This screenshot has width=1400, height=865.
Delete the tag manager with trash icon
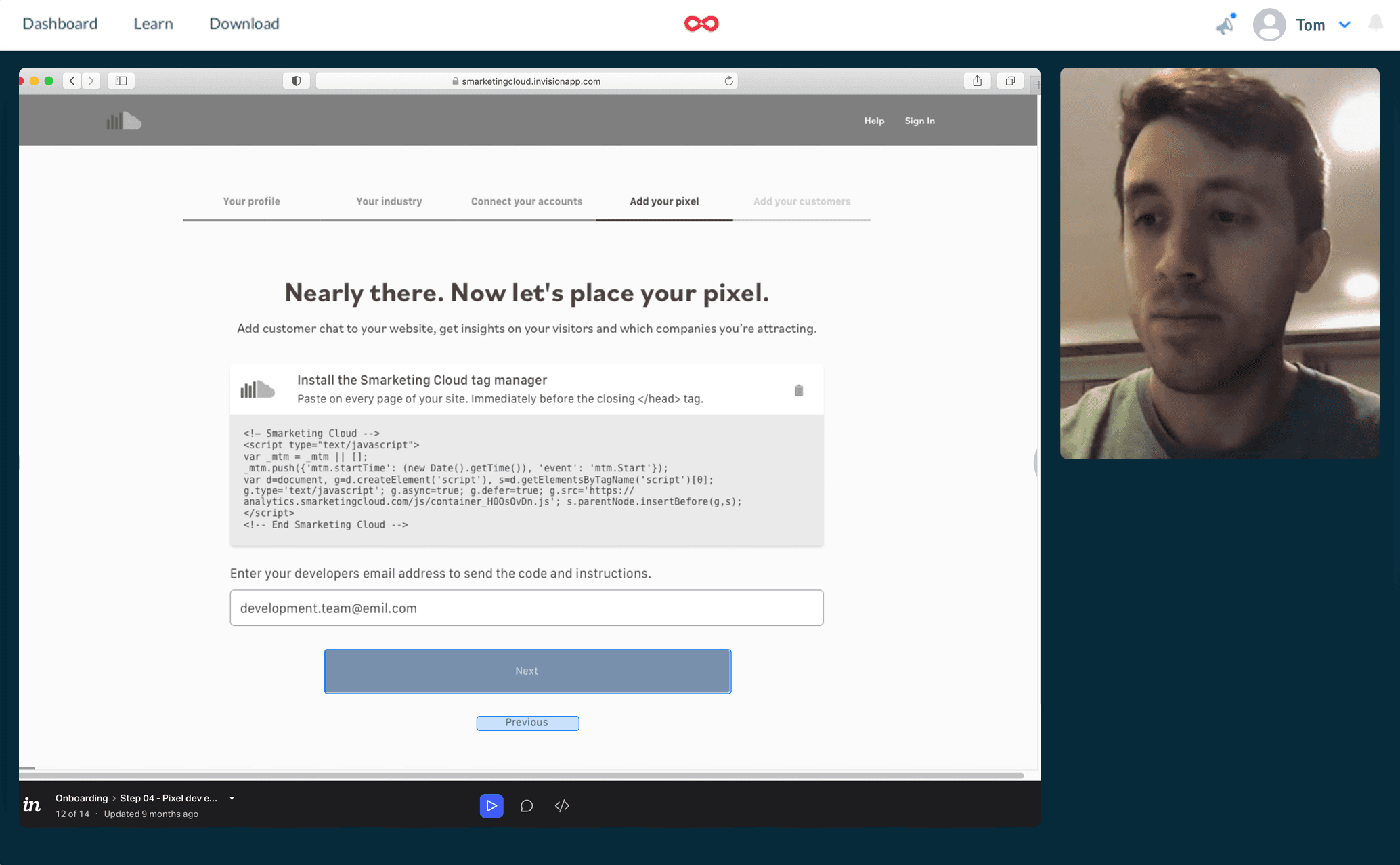point(799,390)
